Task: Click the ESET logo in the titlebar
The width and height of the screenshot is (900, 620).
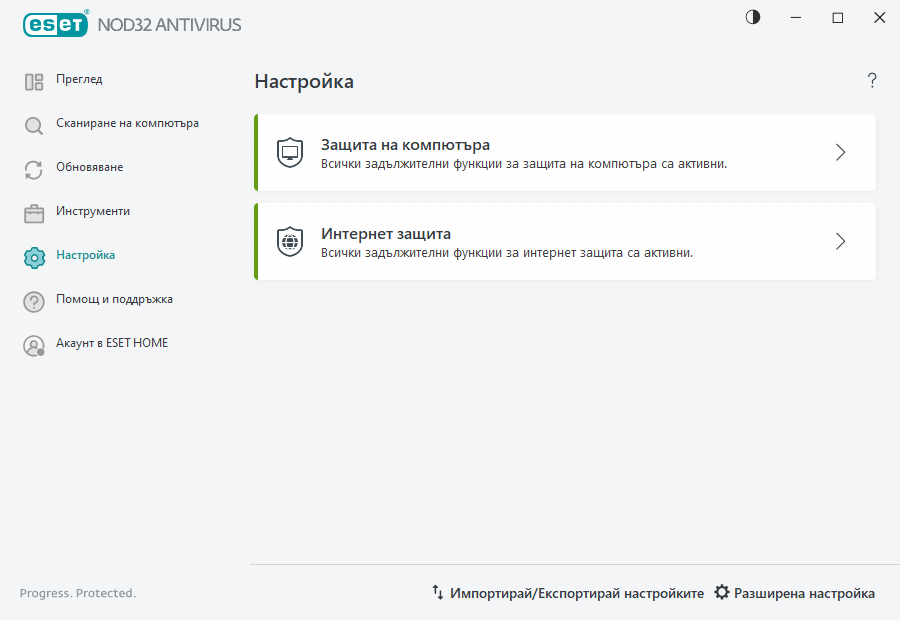Action: point(55,24)
